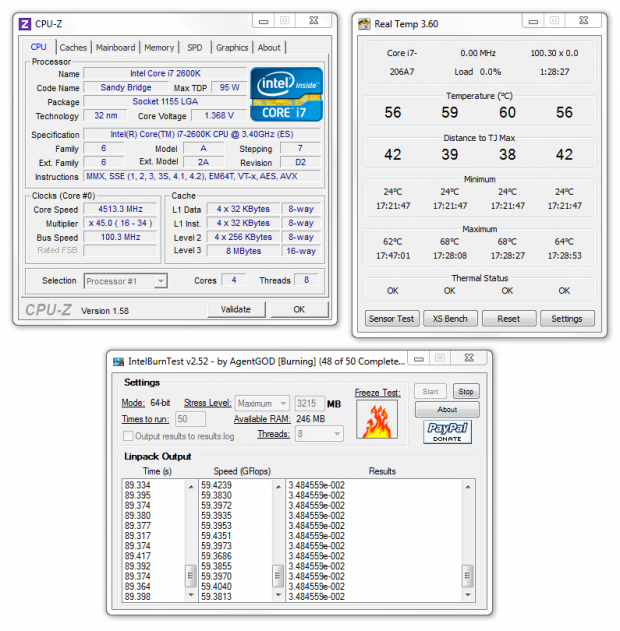Click the Freeze Test label
Image resolution: width=620 pixels, height=631 pixels.
(377, 393)
